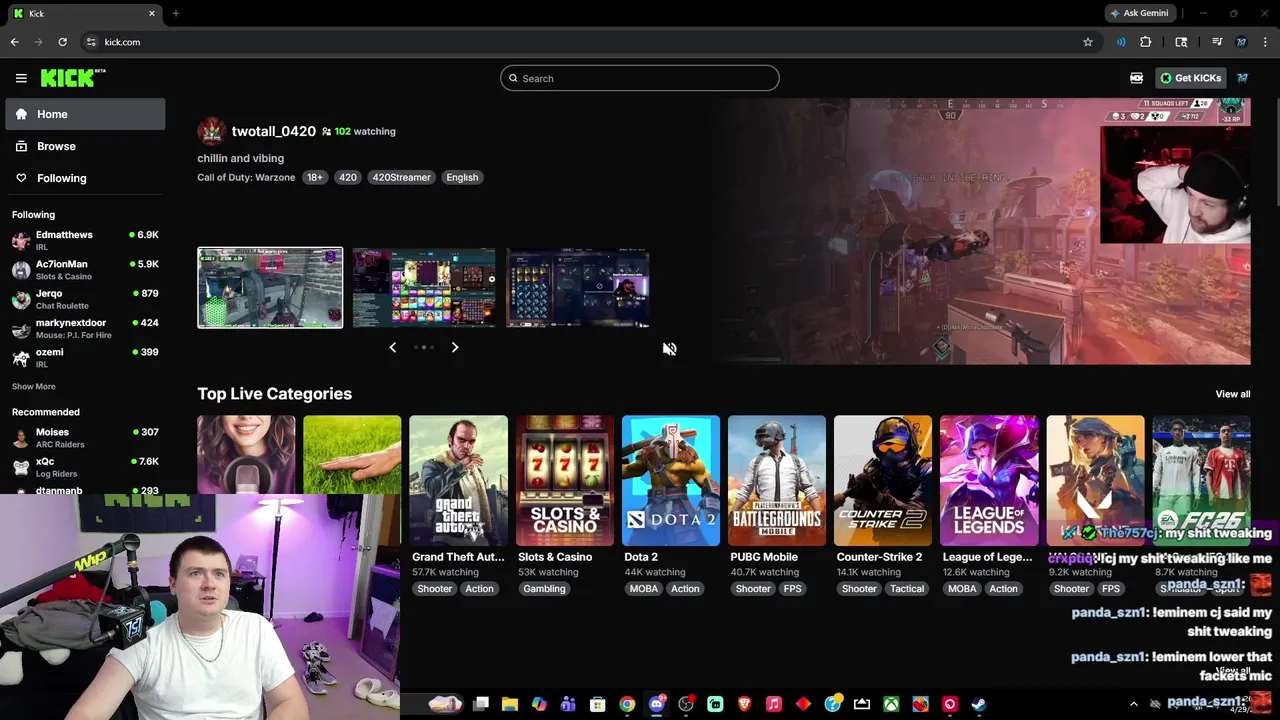Screen dimensions: 1280x720
Task: Open a new browser tab
Action: coord(175,13)
